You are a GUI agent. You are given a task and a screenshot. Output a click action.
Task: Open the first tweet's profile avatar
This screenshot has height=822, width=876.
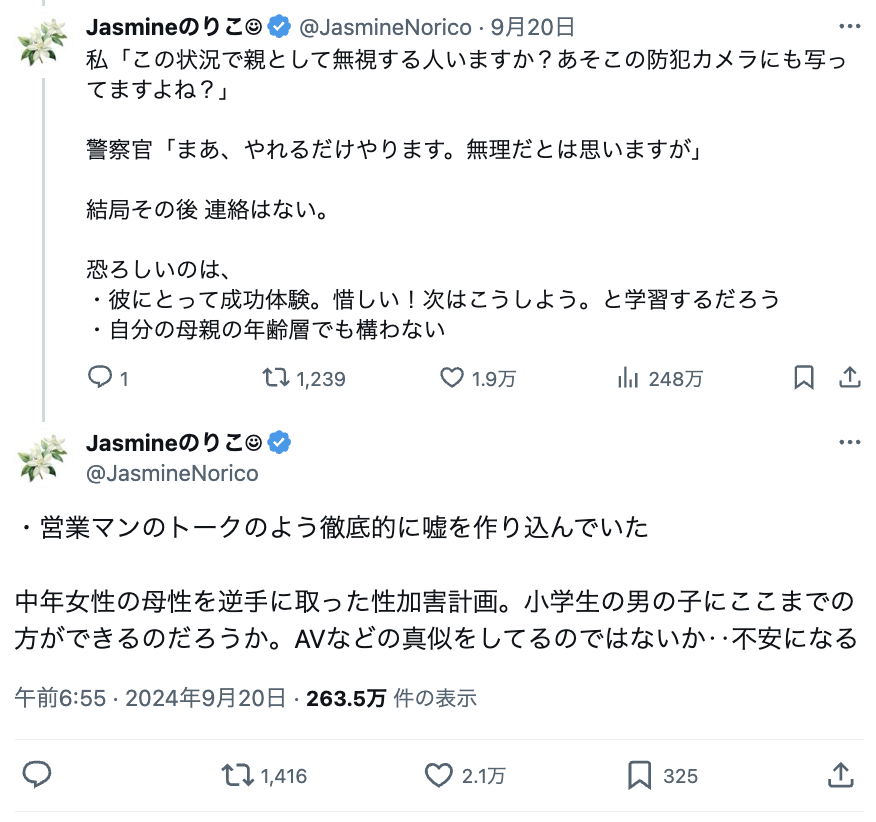[x=42, y=43]
